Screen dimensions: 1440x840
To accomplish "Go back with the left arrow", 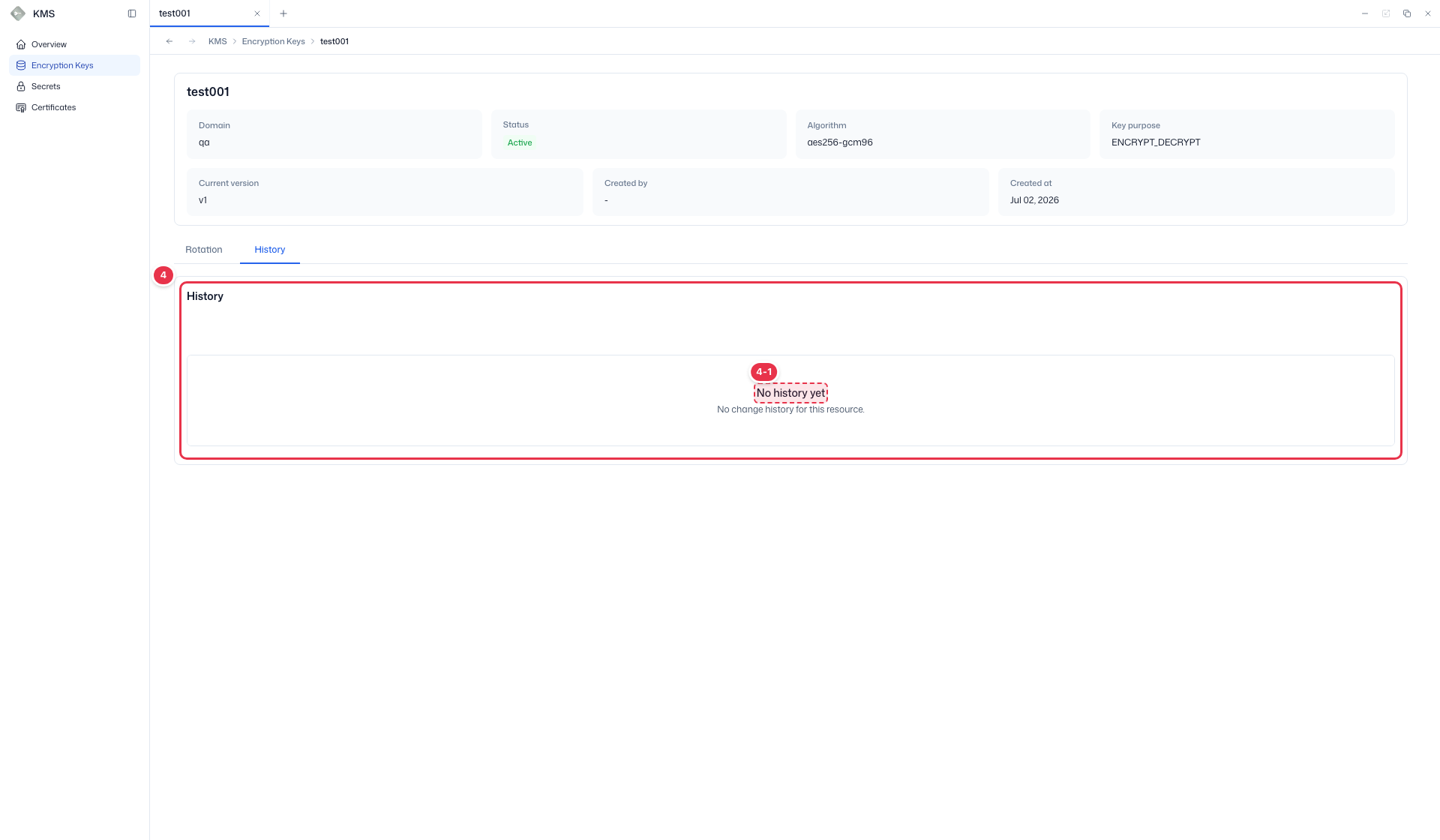I will click(x=169, y=41).
